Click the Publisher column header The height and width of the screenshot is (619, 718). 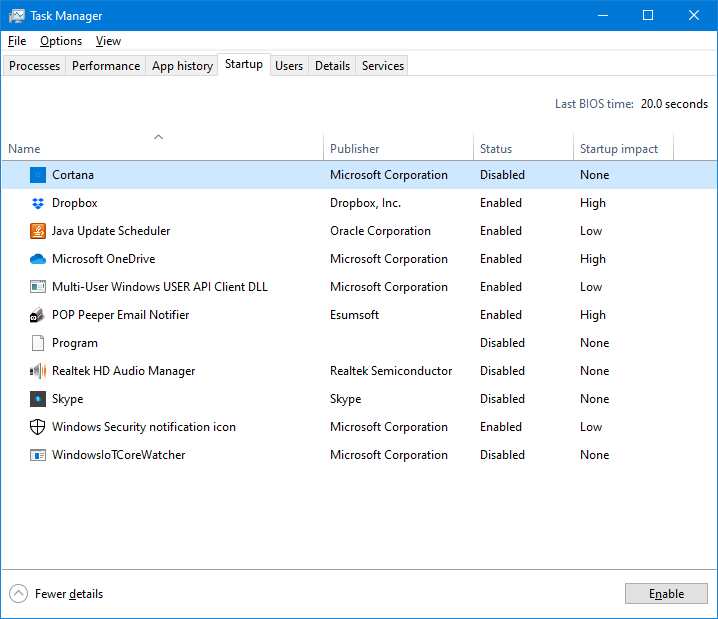[355, 149]
